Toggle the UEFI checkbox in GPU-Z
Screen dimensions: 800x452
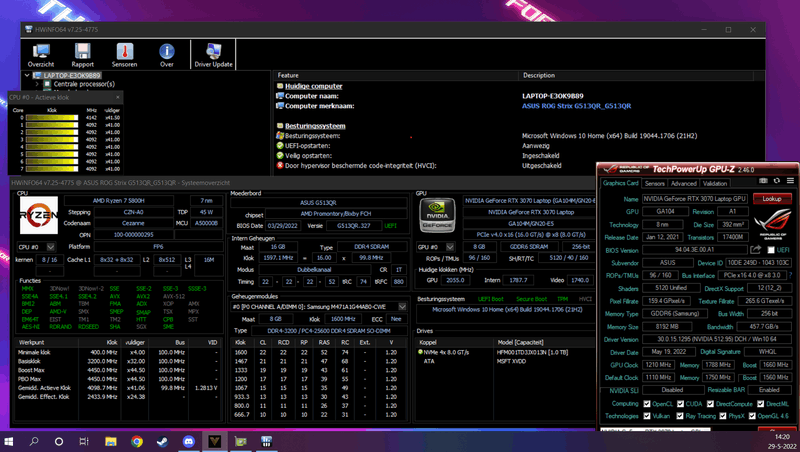771,250
